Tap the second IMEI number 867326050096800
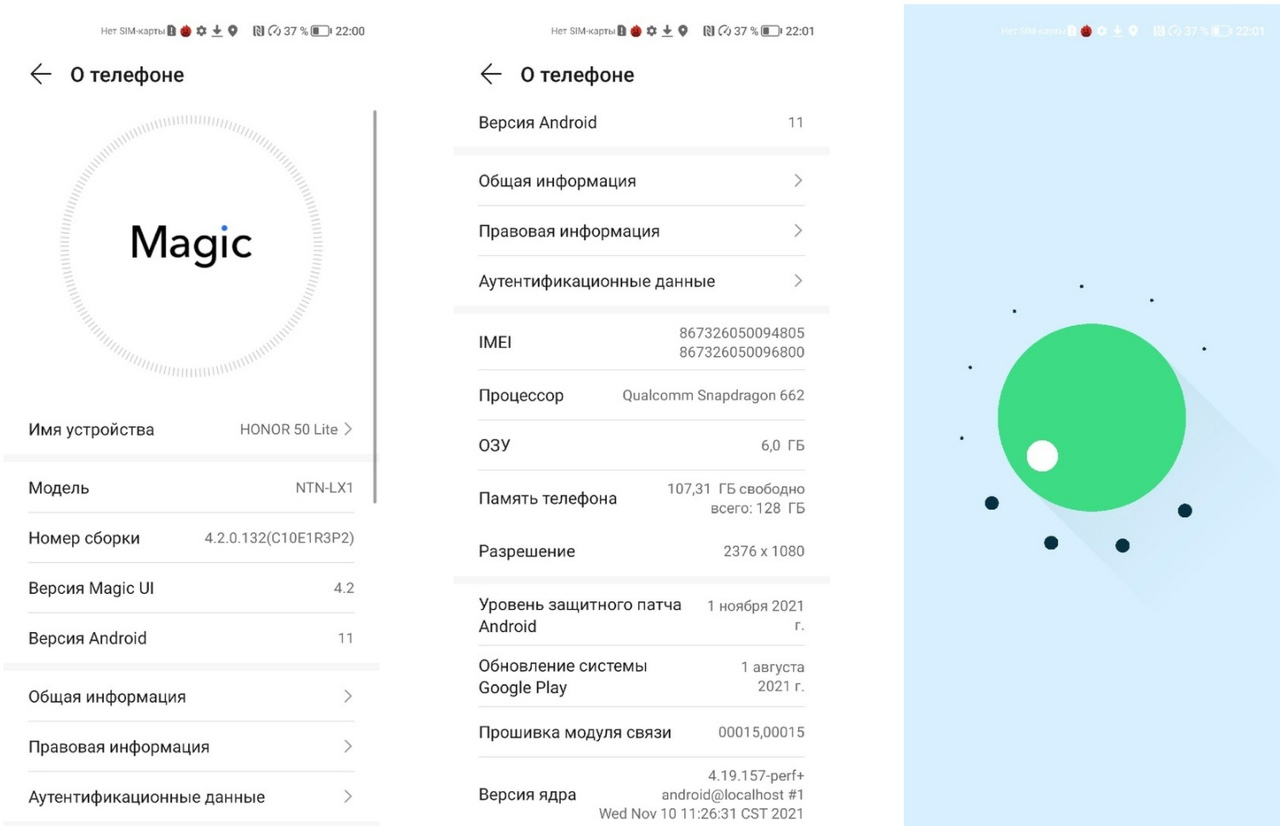The image size is (1280, 826). (x=741, y=352)
